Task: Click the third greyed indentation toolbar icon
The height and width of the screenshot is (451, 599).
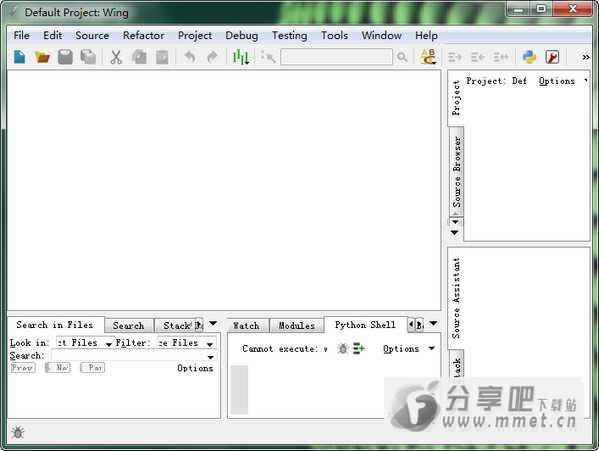Action: (x=501, y=57)
